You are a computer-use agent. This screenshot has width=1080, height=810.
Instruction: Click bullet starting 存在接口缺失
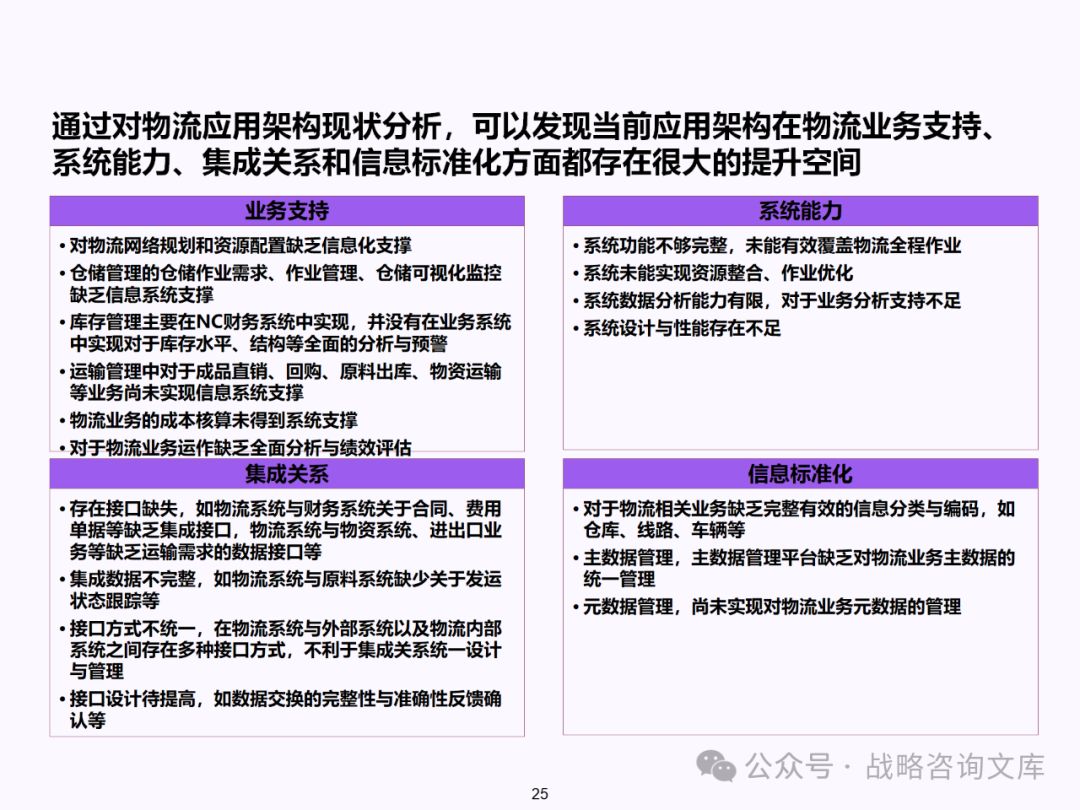click(x=280, y=530)
